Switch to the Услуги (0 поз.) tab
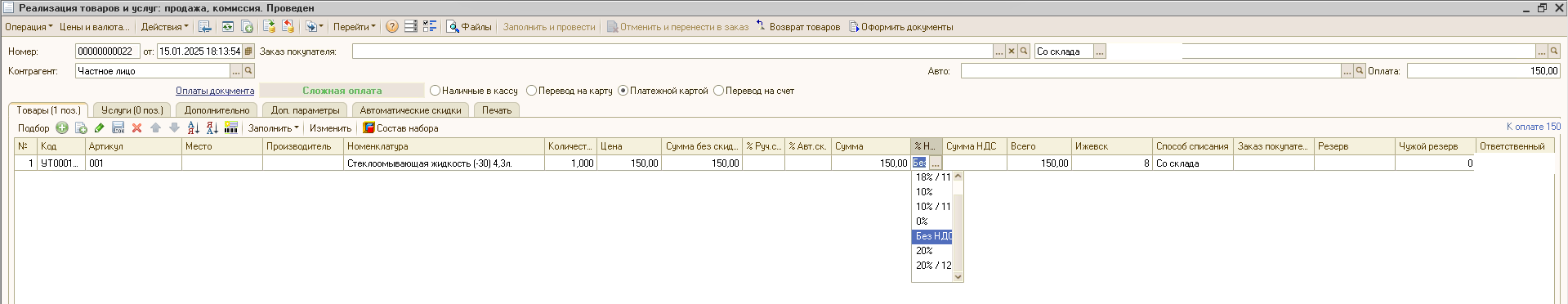This screenshot has height=304, width=1568. pos(132,110)
